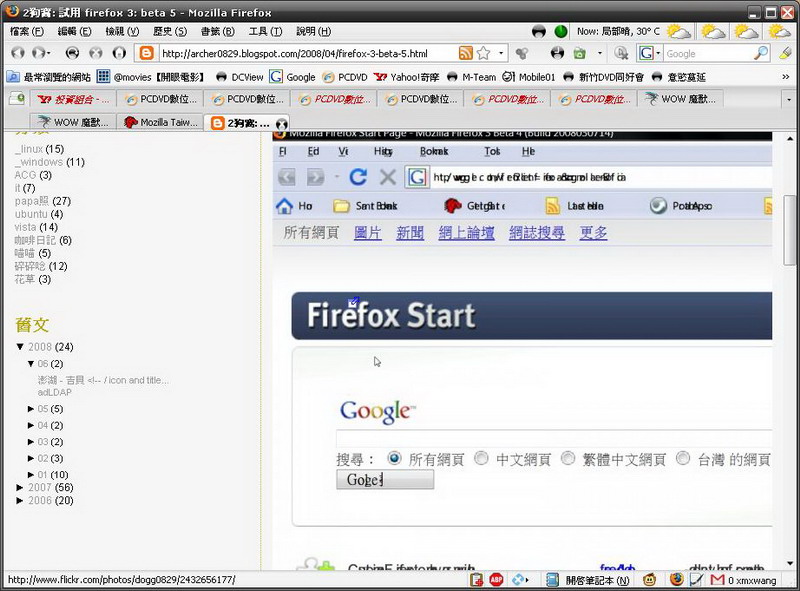Click the green circle status icon
Image resolution: width=800 pixels, height=591 pixels.
tap(561, 32)
